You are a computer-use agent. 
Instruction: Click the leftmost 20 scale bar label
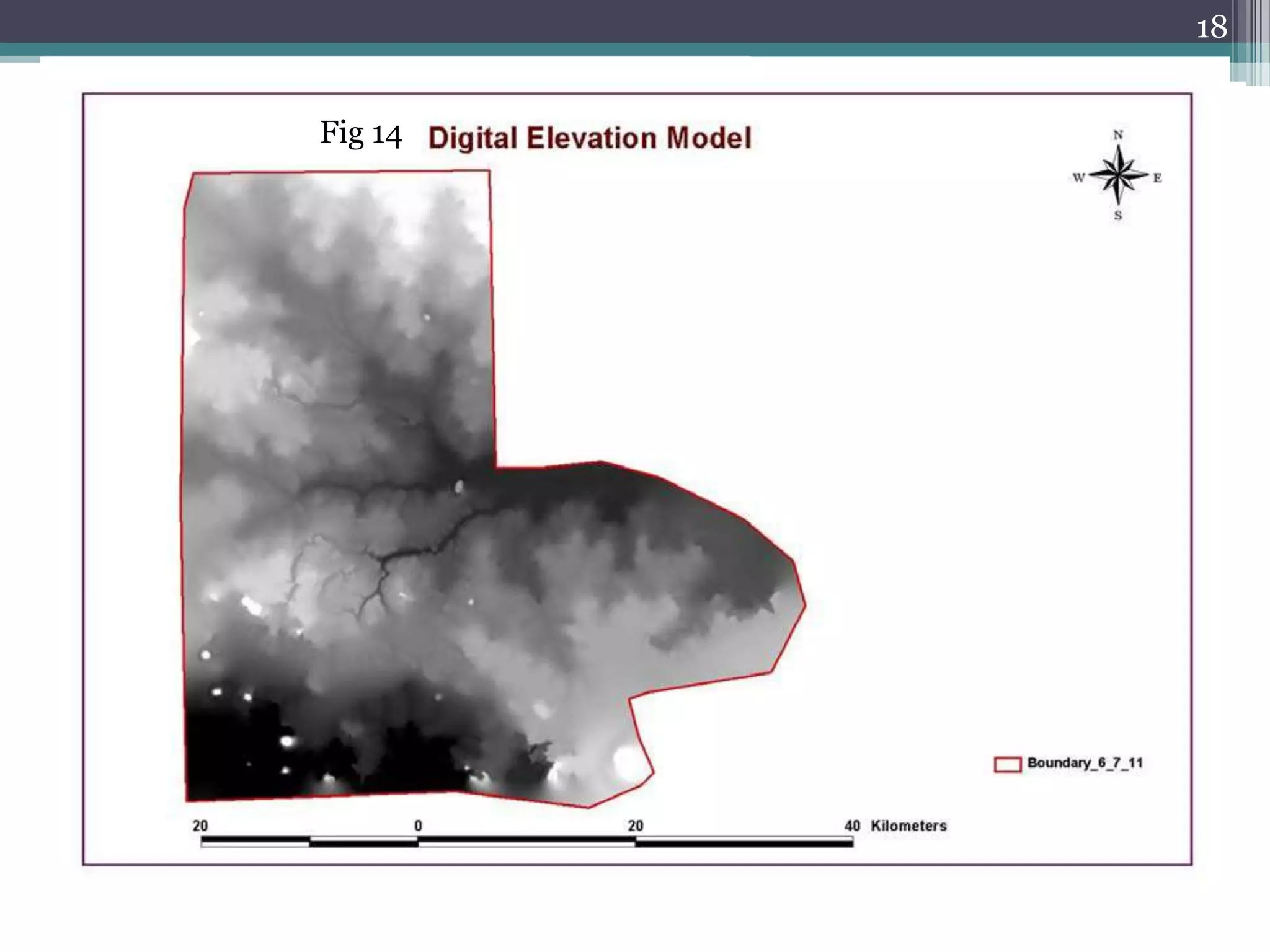click(x=200, y=826)
